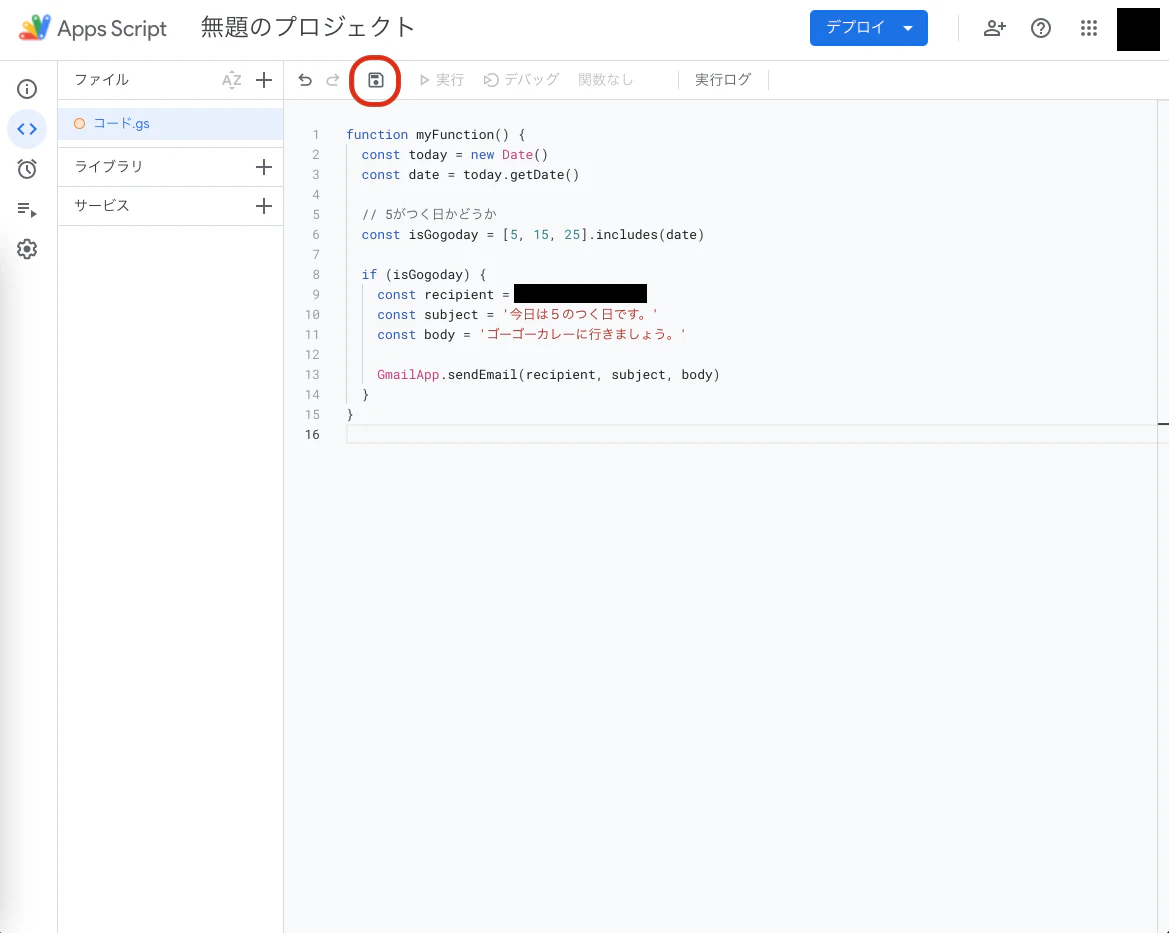Open Project Settings gear icon
1169x933 pixels.
[27, 249]
